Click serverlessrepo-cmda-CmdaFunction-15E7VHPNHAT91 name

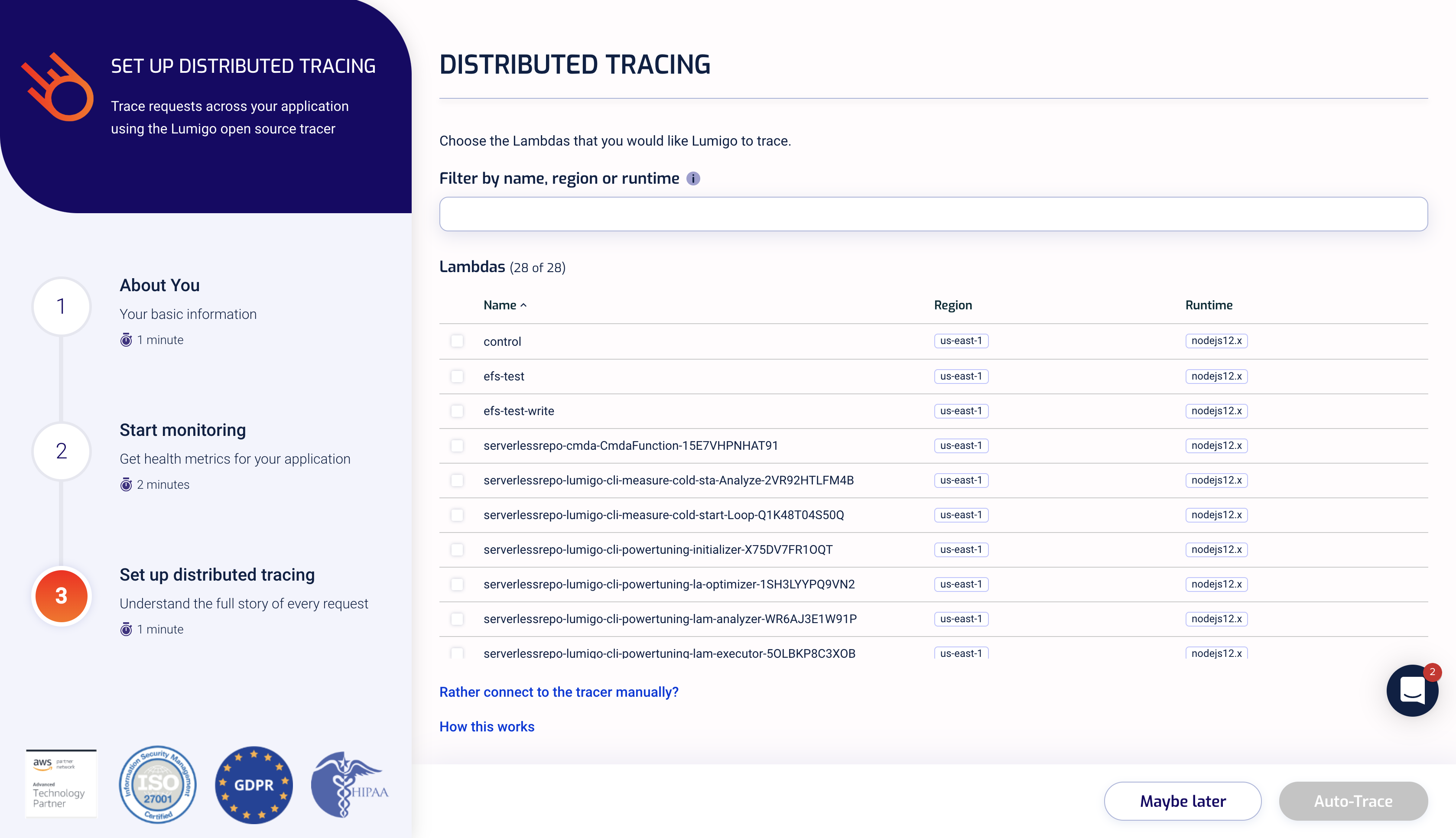click(630, 445)
